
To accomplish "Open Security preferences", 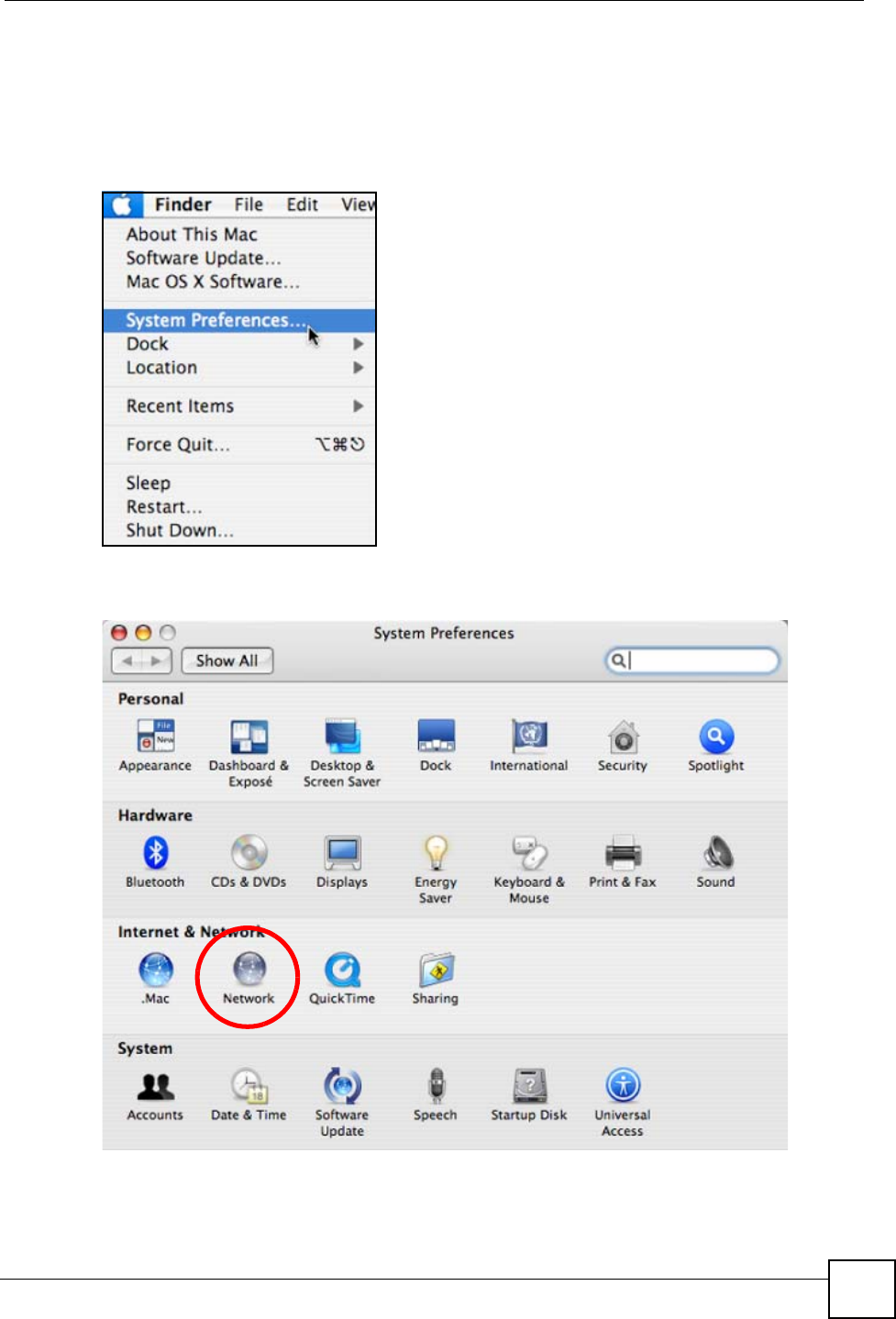I will tap(623, 746).
